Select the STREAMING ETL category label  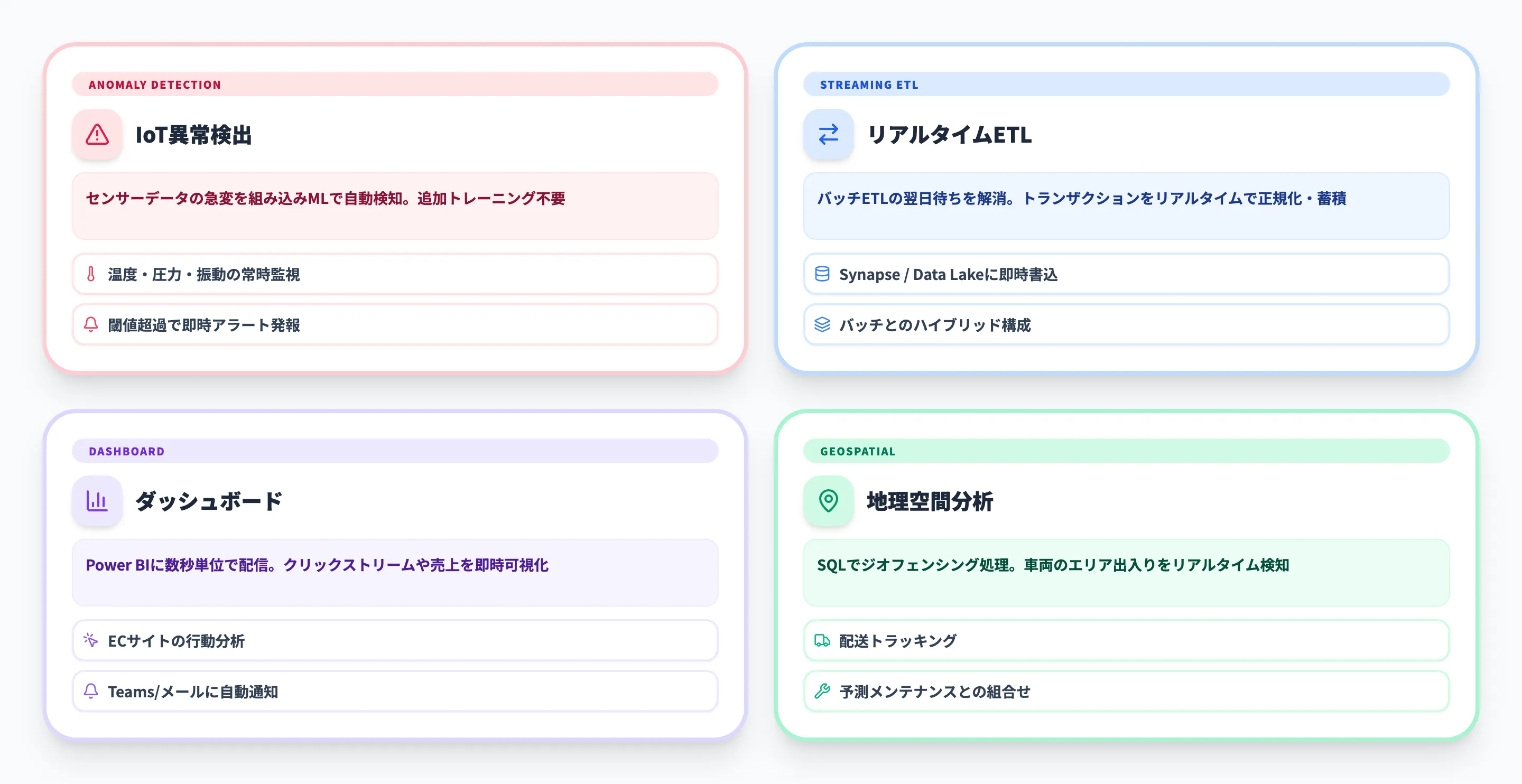tap(868, 85)
